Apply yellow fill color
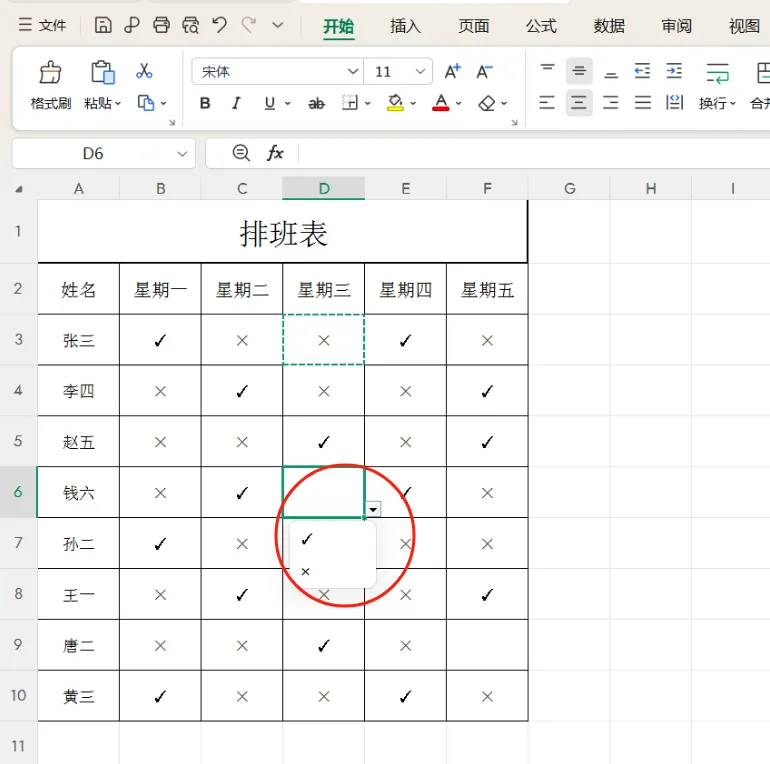Image resolution: width=770 pixels, height=764 pixels. click(x=395, y=103)
